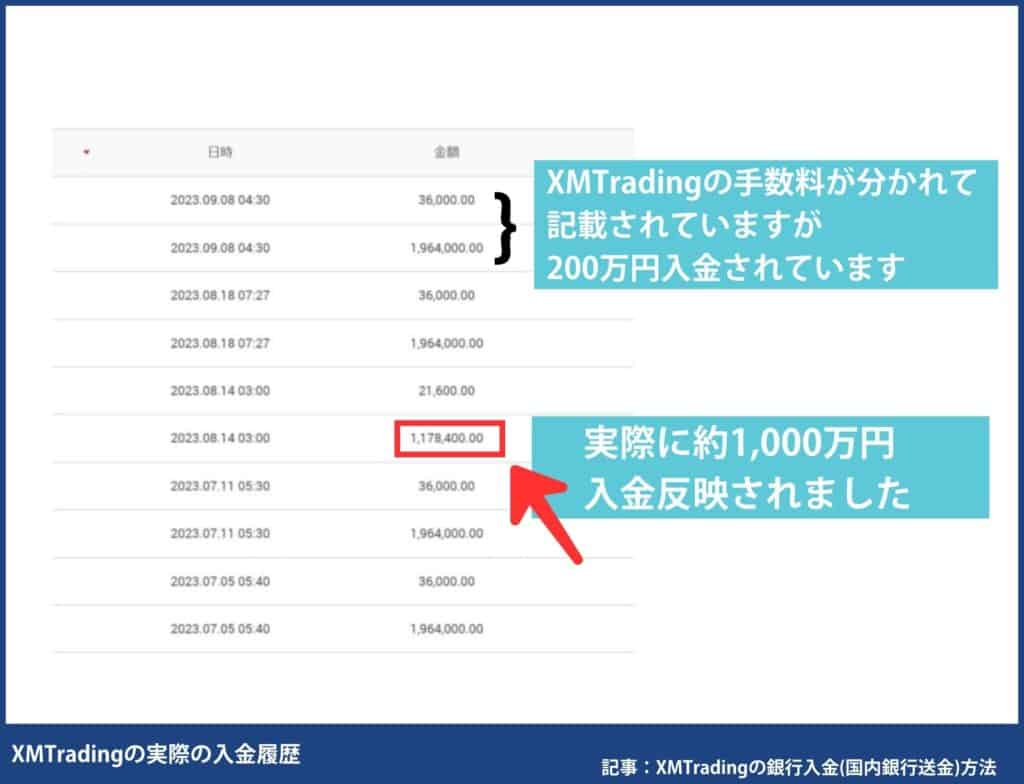Select date 2023.07.11 05:30 beside 1,964,000.00
The image size is (1024, 784).
click(220, 534)
